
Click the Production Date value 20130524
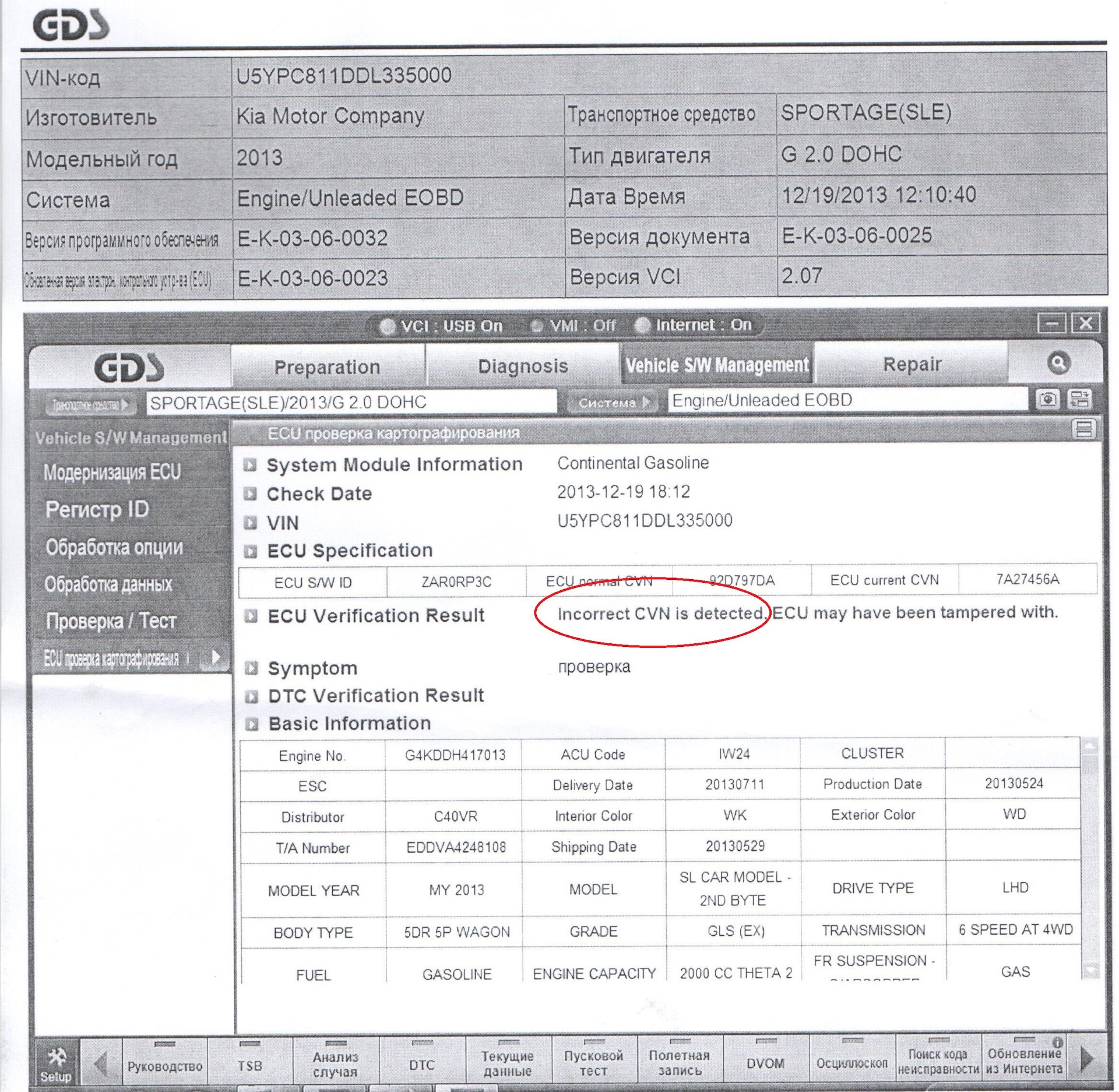coord(1014,783)
